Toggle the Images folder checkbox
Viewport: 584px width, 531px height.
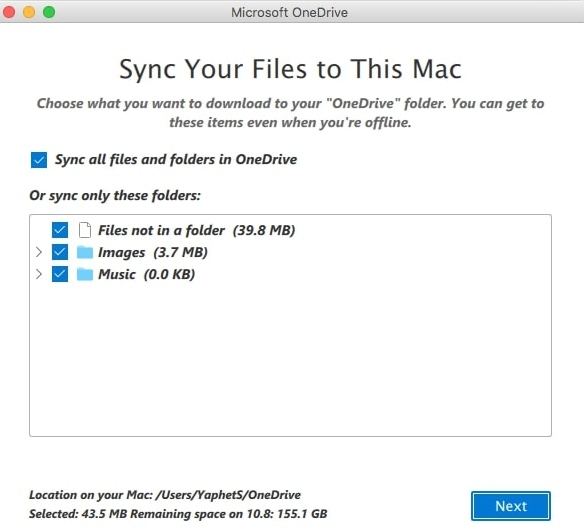[60, 252]
